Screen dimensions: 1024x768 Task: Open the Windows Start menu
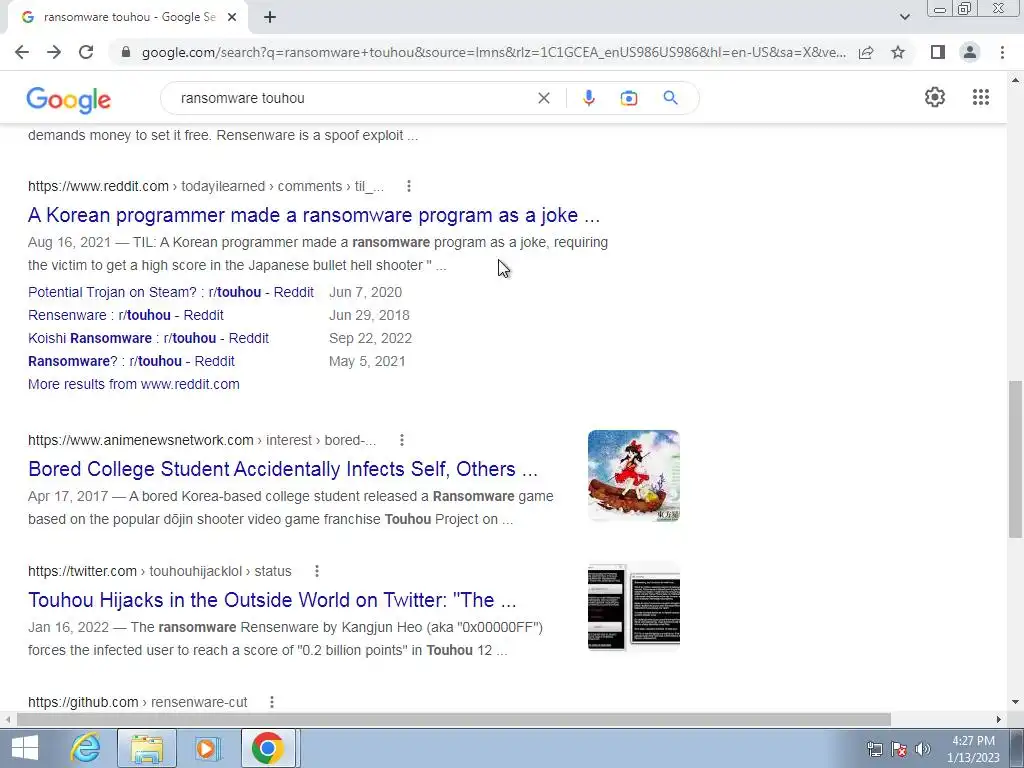24,748
